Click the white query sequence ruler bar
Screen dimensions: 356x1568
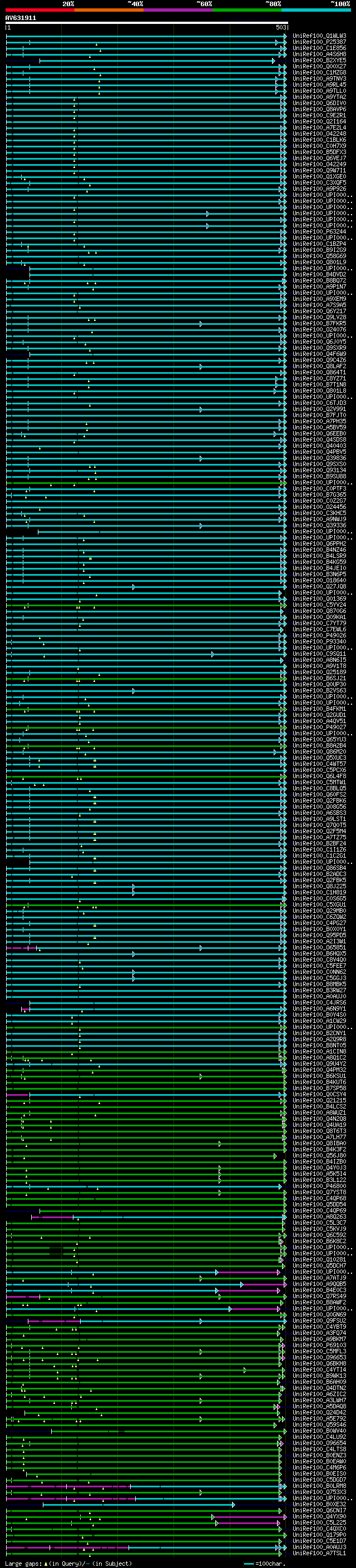tap(147, 22)
